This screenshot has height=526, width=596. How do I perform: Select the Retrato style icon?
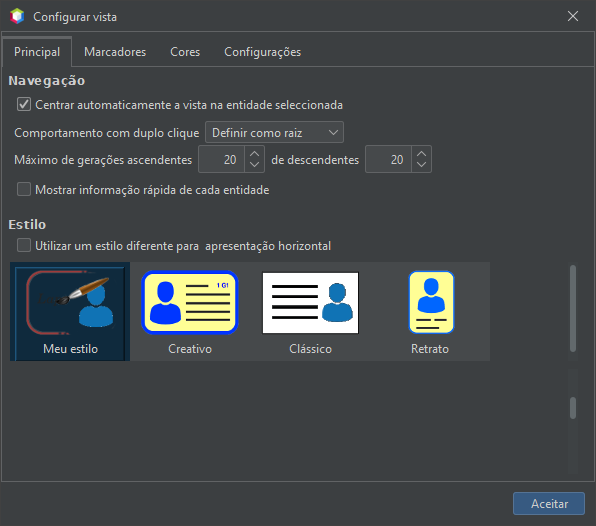(x=431, y=302)
